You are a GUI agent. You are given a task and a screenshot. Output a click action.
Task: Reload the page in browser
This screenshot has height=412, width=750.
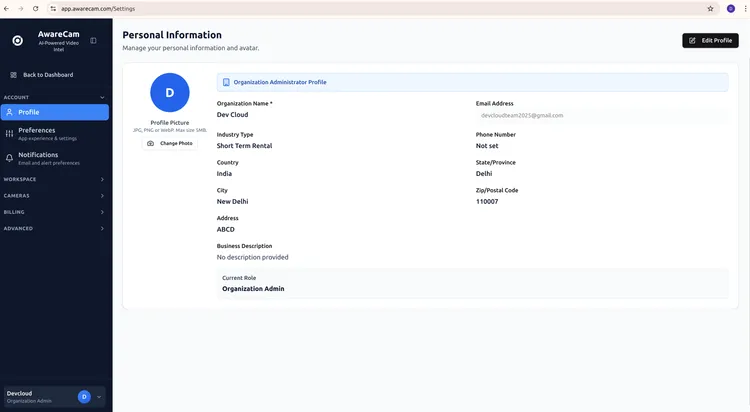pos(35,9)
